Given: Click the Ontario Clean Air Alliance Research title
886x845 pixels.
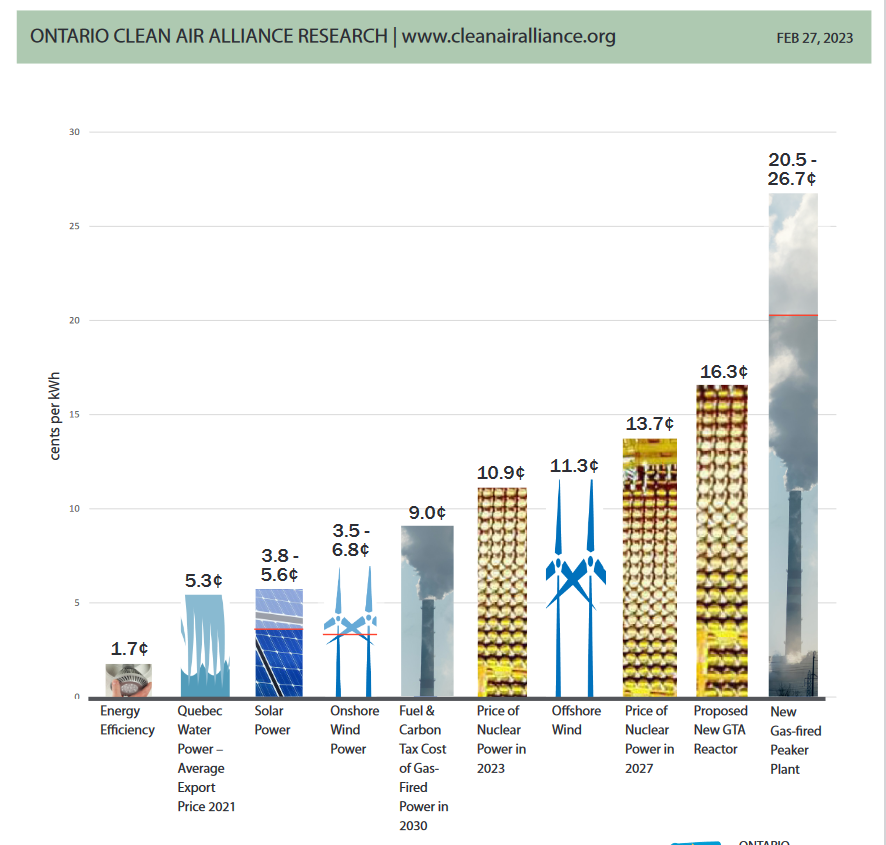Looking at the screenshot, I should pos(208,37).
